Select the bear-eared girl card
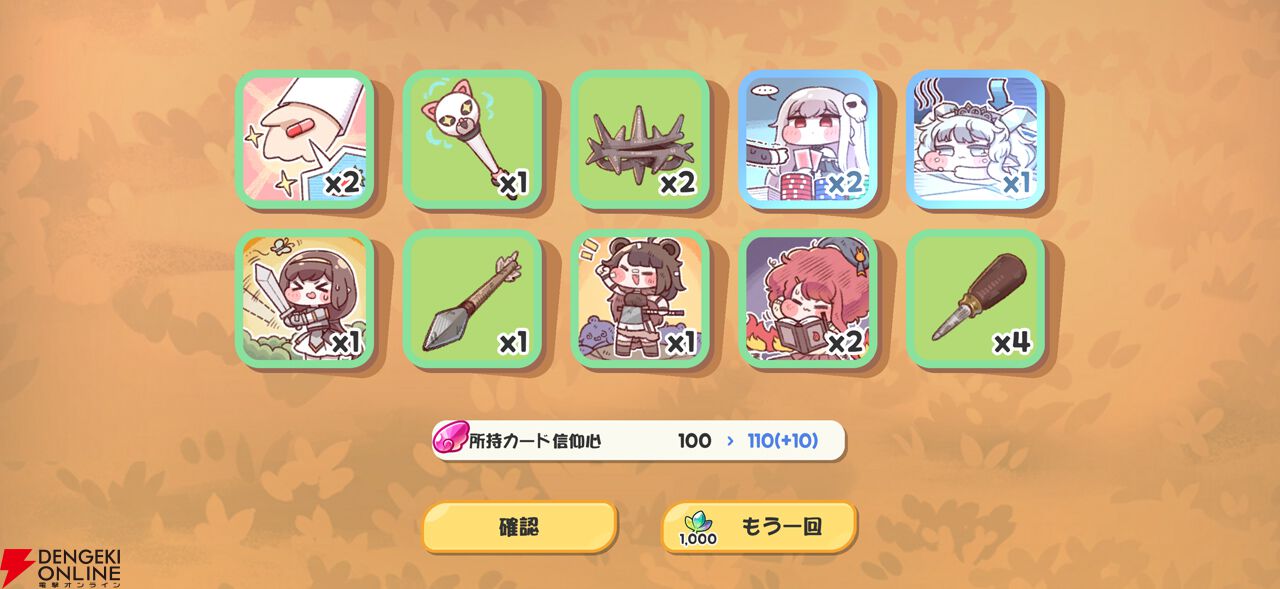This screenshot has width=1280, height=589. pos(641,299)
